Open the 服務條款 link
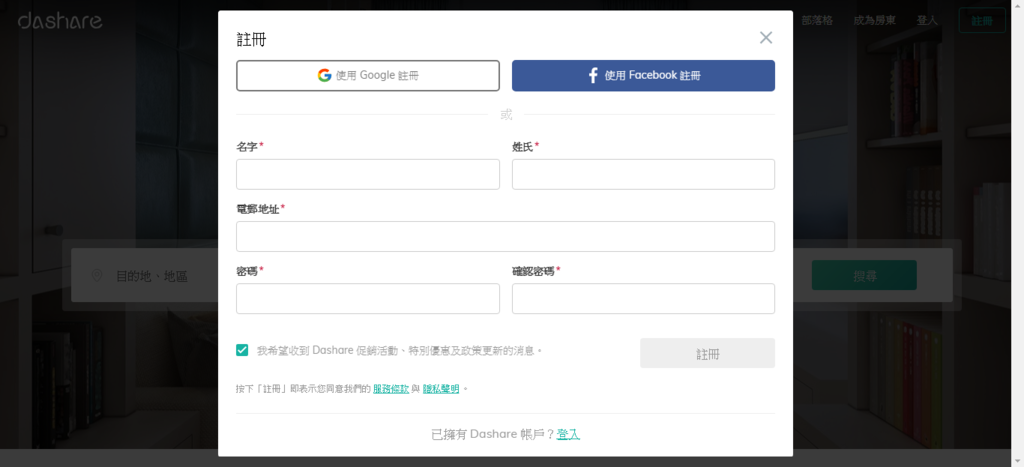Viewport: 1024px width, 467px height. tap(391, 389)
